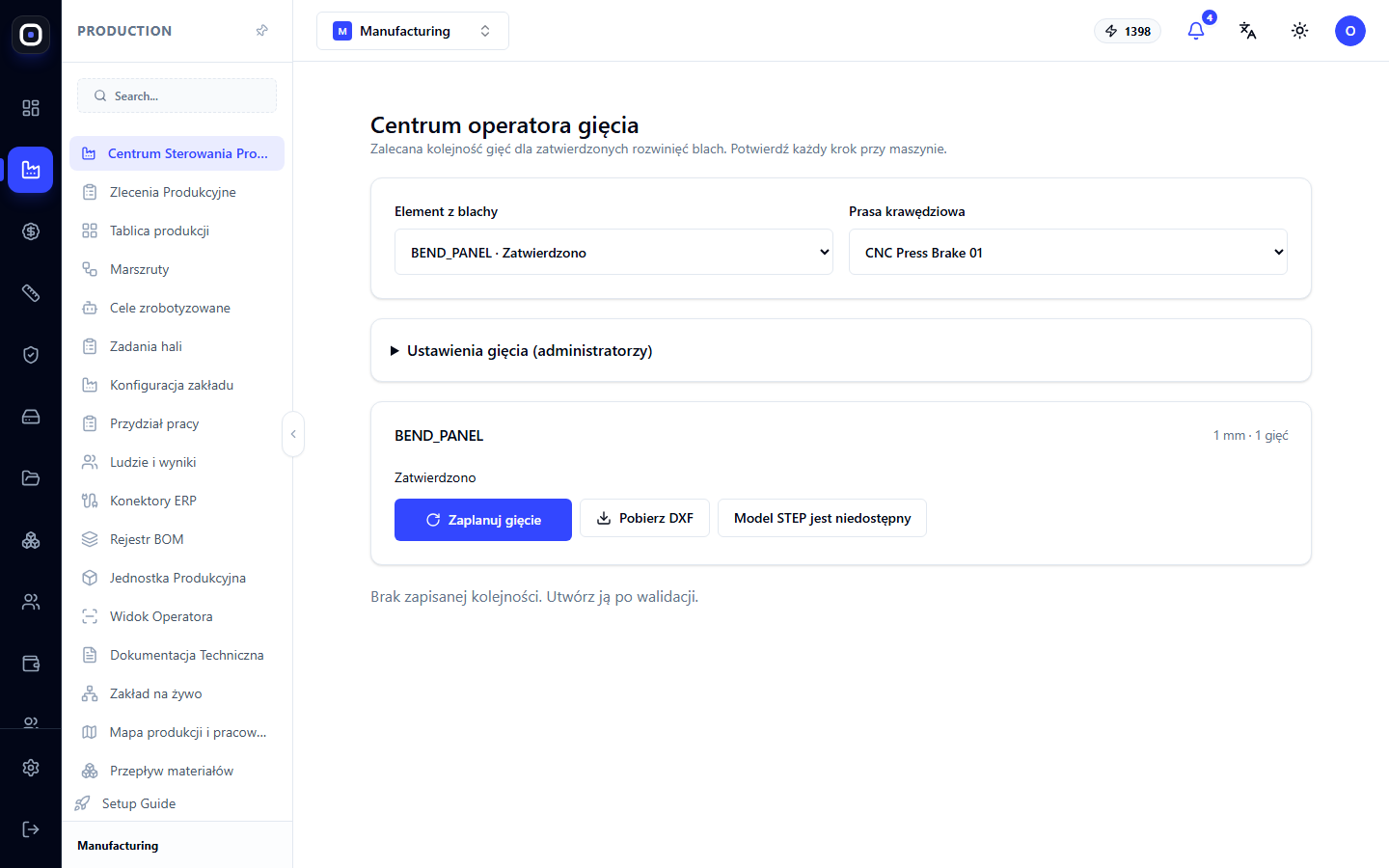The height and width of the screenshot is (868, 1389).
Task: Open Dokumentacja Techniczna
Action: [177, 655]
